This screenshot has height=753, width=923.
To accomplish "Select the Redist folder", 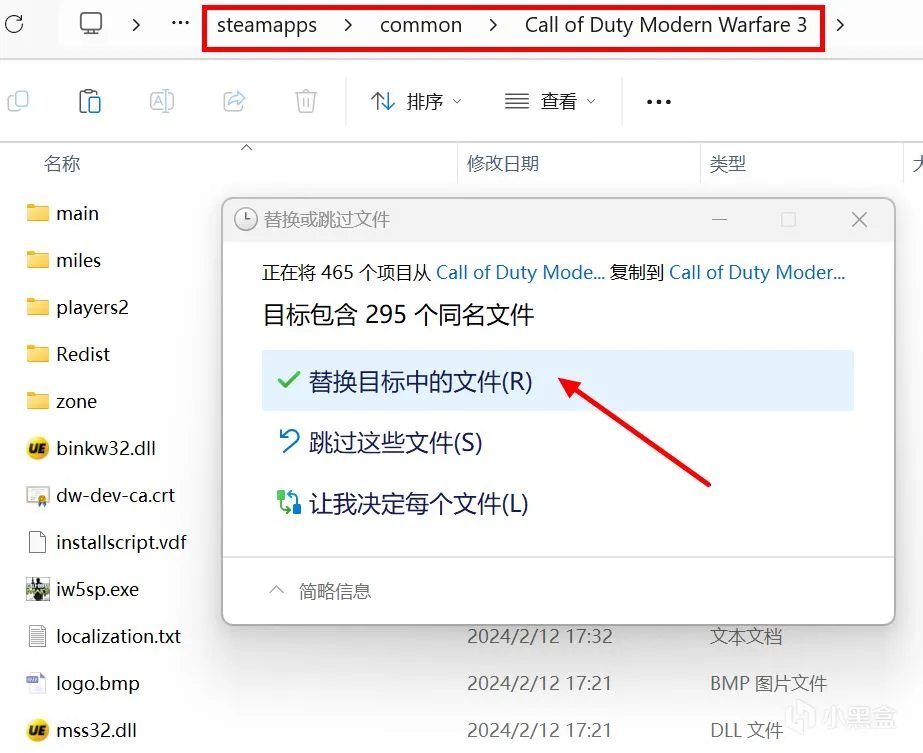I will (82, 354).
